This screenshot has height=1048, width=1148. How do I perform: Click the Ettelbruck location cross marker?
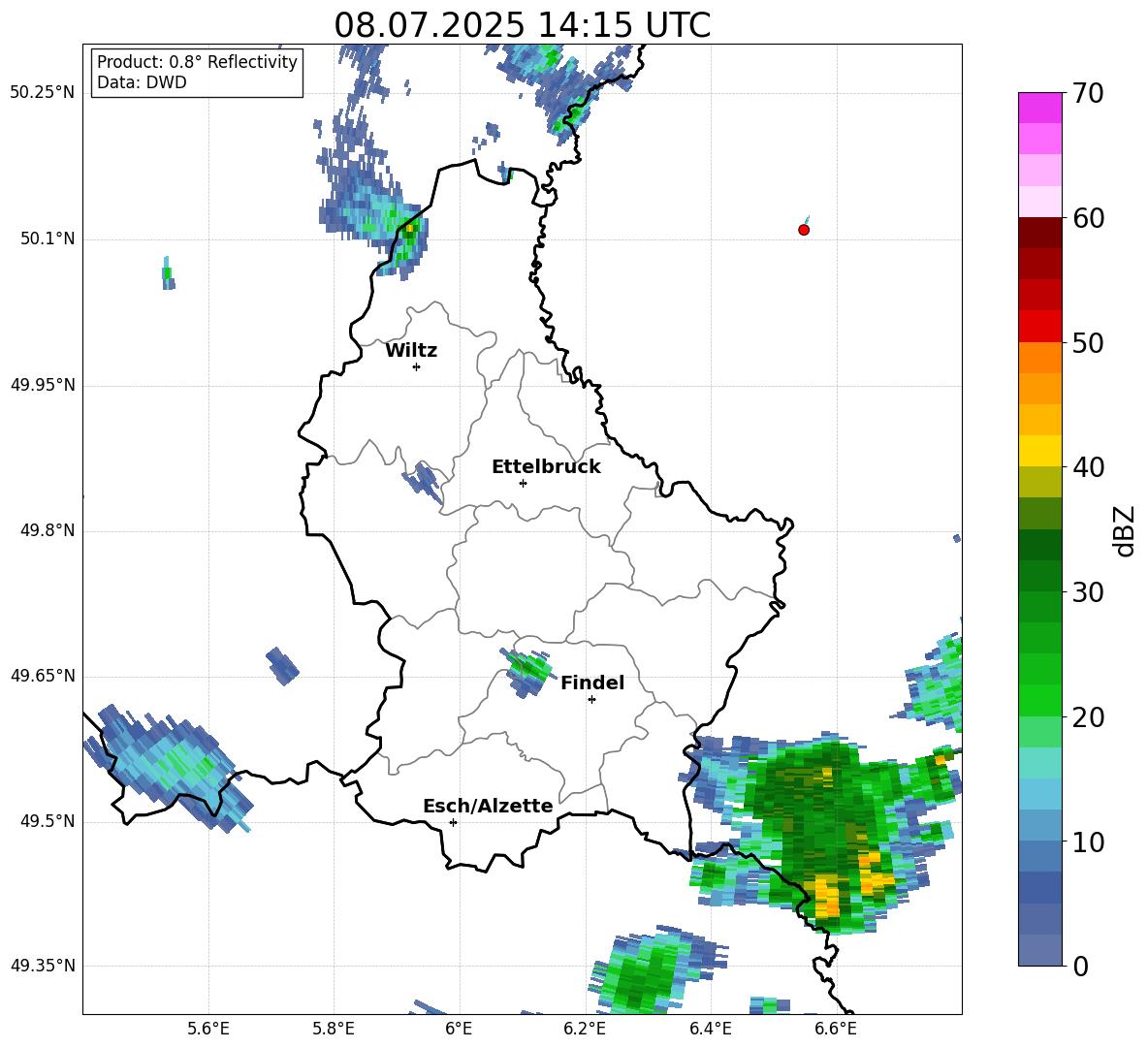tap(523, 483)
